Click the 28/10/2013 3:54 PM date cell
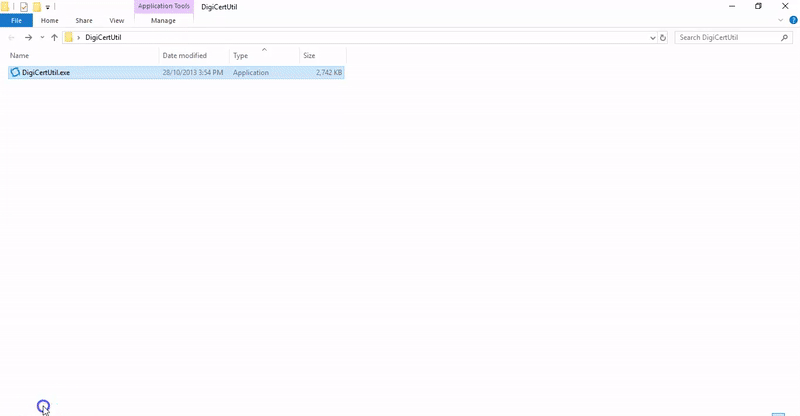Image resolution: width=800 pixels, height=416 pixels. 193,72
